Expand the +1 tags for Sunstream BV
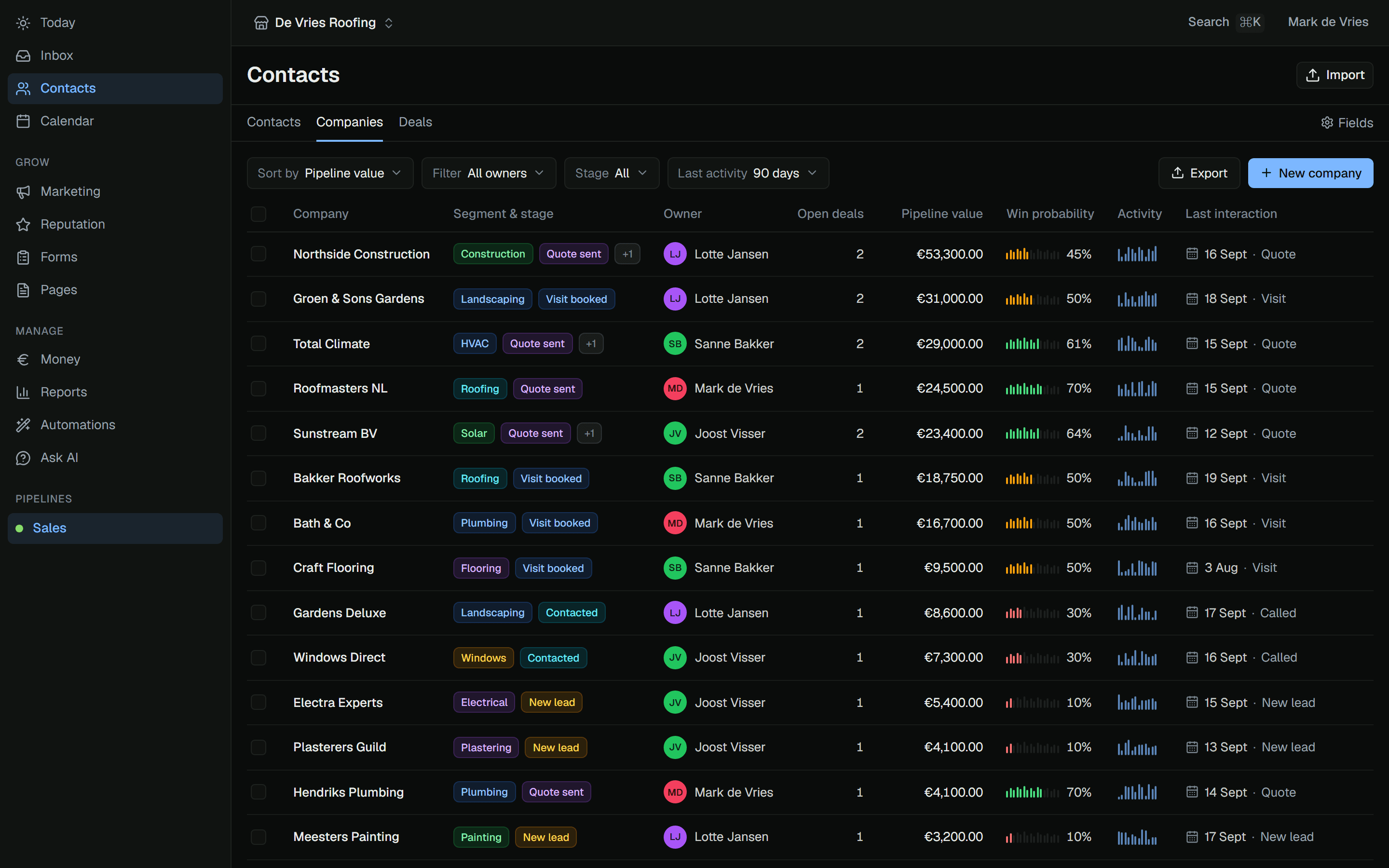 (589, 434)
